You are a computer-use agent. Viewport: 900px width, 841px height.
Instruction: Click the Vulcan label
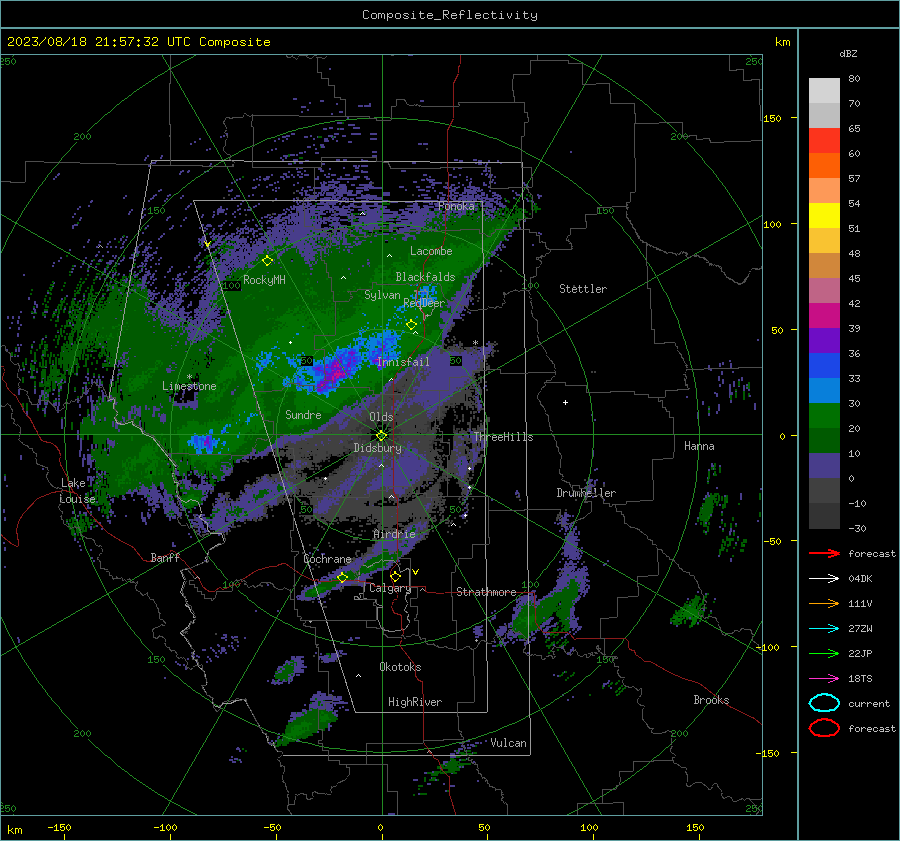tap(508, 743)
